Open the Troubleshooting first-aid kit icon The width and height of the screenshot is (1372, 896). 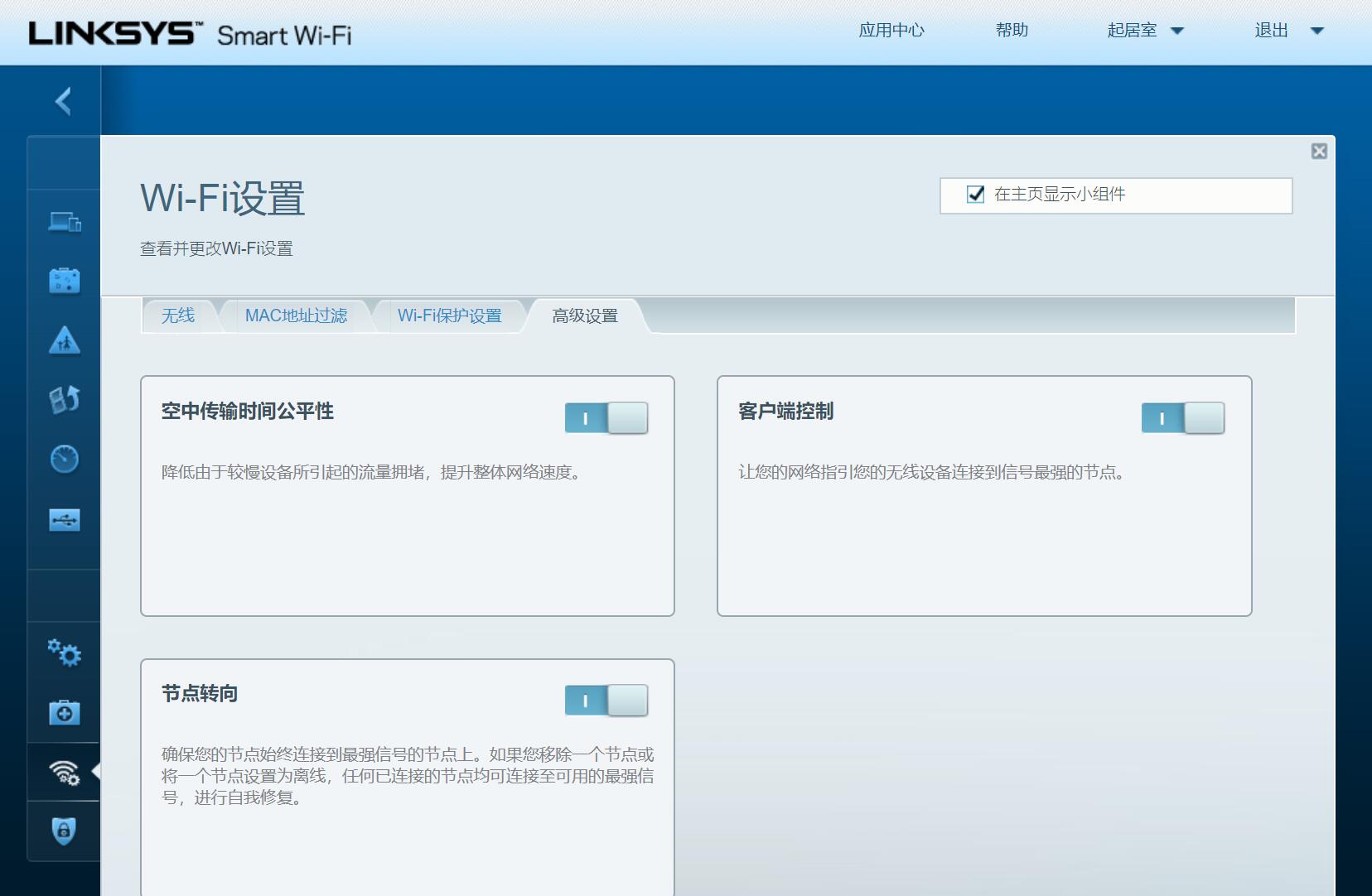(x=65, y=712)
